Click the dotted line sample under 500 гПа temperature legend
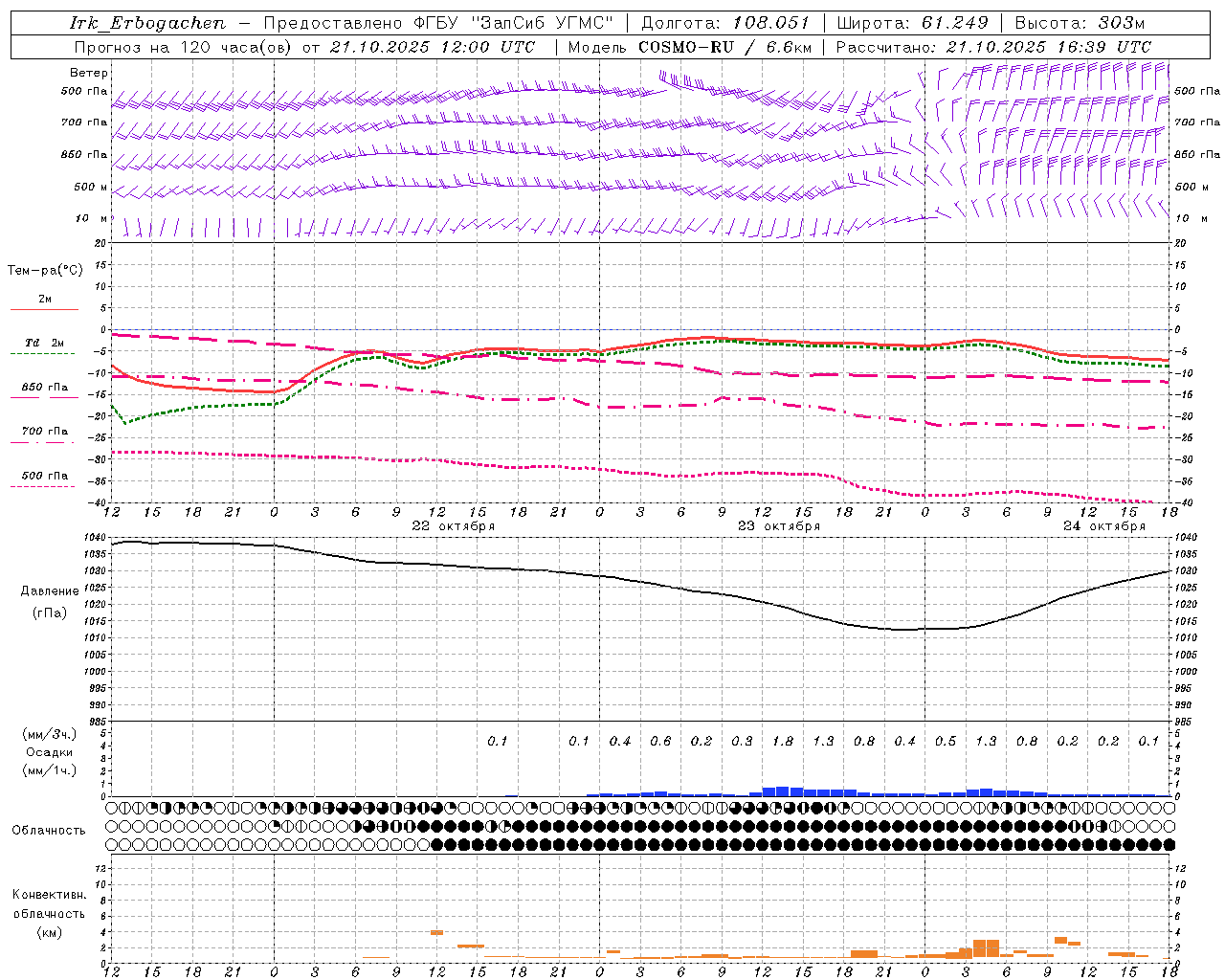 pyautogui.click(x=43, y=486)
